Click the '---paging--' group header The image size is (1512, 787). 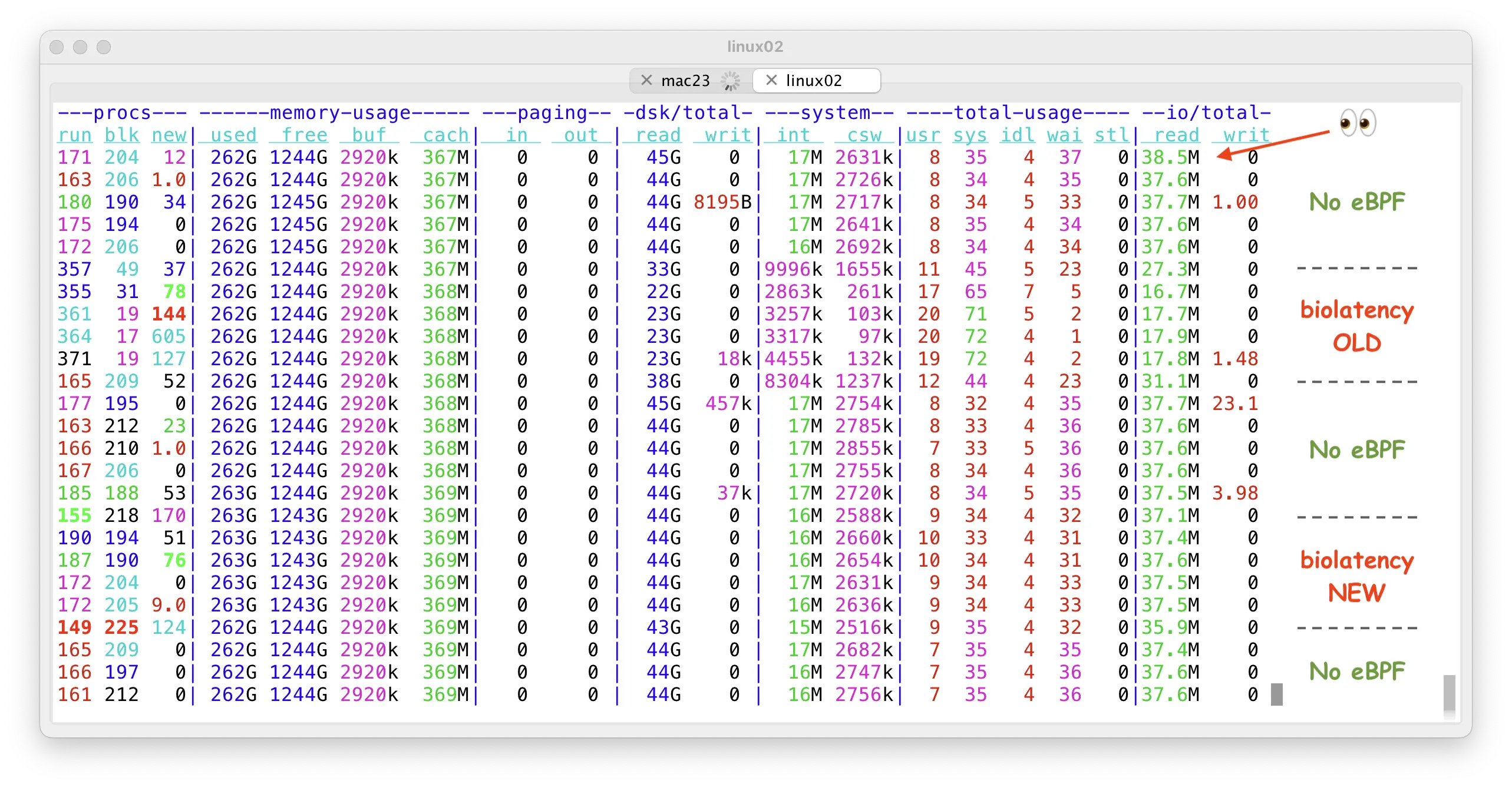click(546, 113)
